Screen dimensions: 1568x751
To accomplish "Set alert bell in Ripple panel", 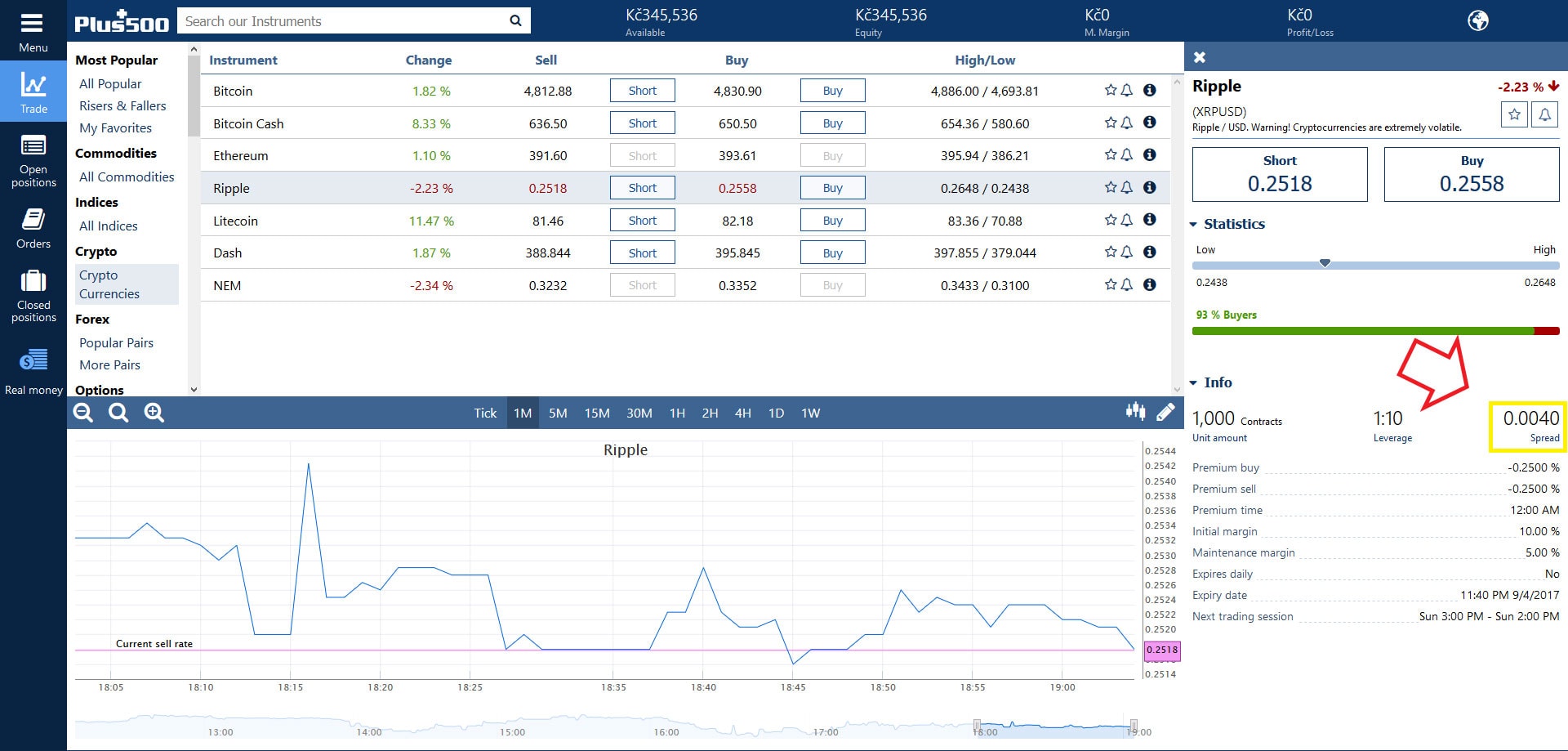I will pyautogui.click(x=1544, y=114).
